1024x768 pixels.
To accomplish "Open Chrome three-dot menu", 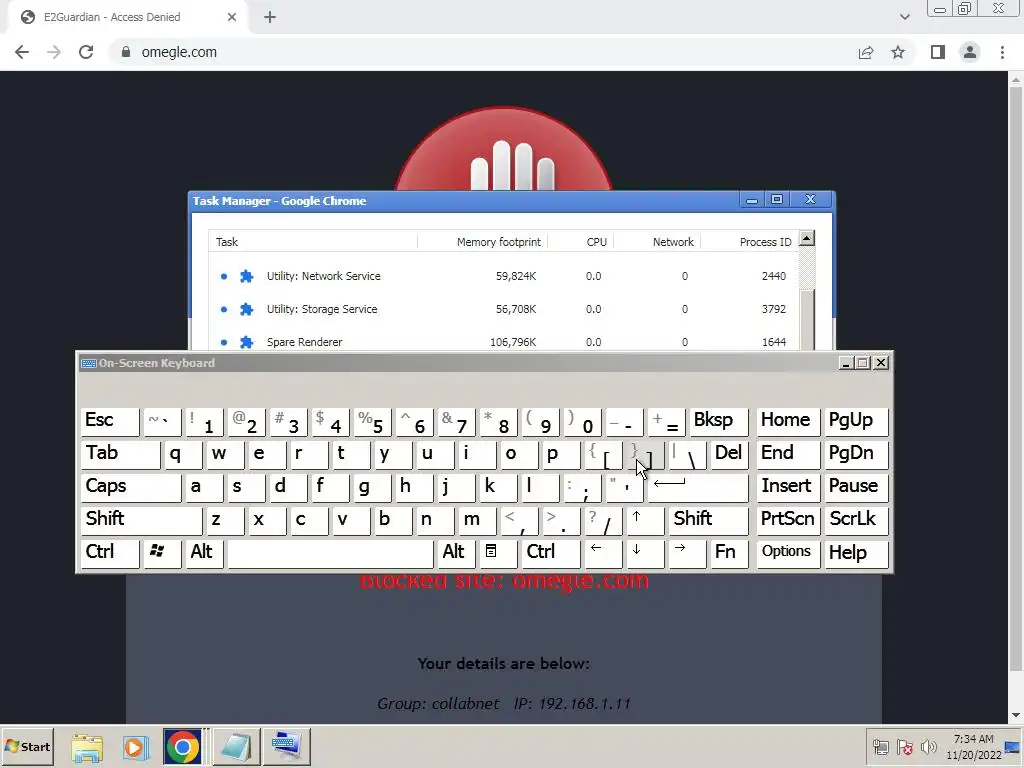I will coord(1002,52).
